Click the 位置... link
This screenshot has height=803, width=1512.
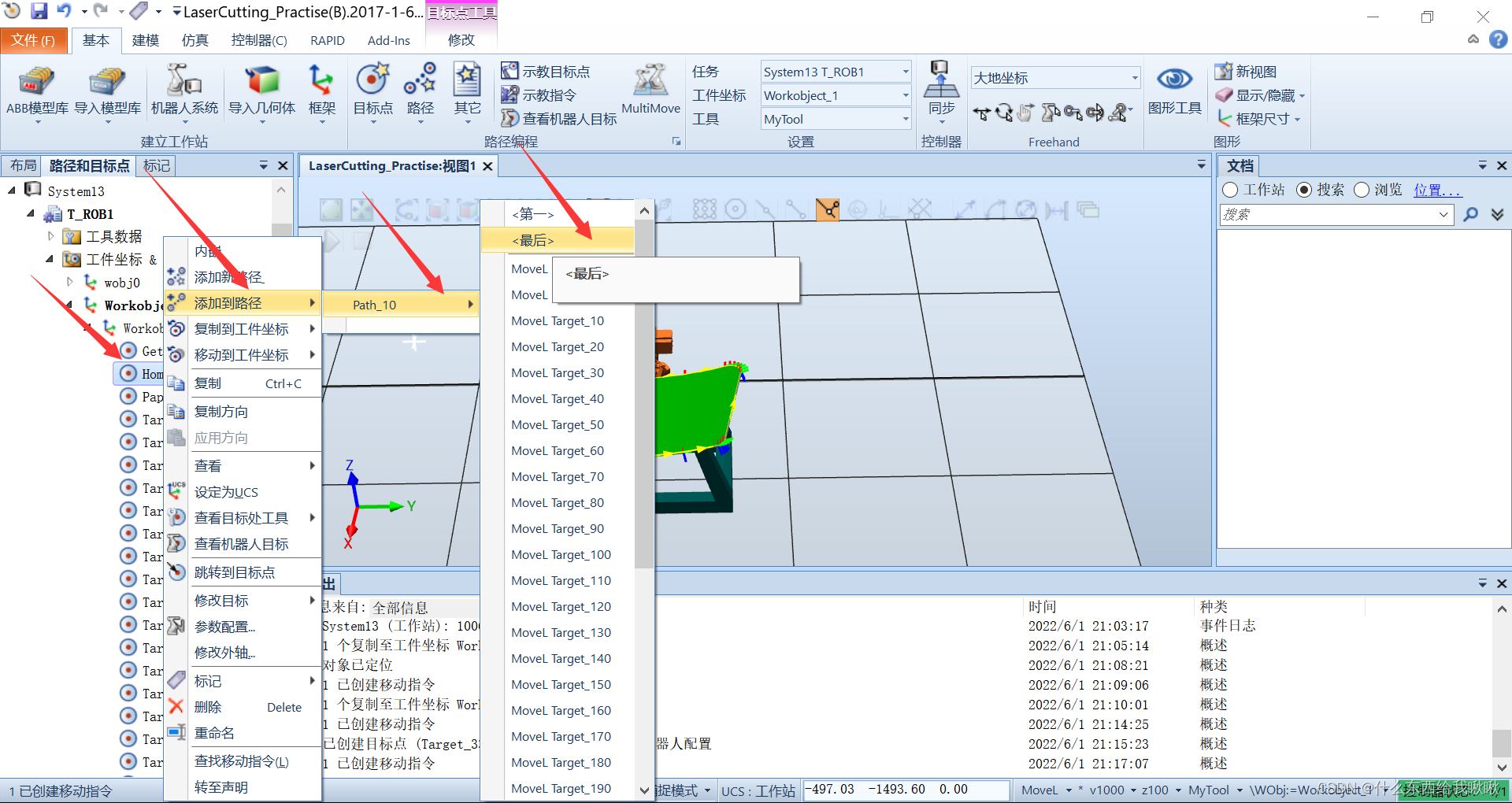click(x=1437, y=190)
